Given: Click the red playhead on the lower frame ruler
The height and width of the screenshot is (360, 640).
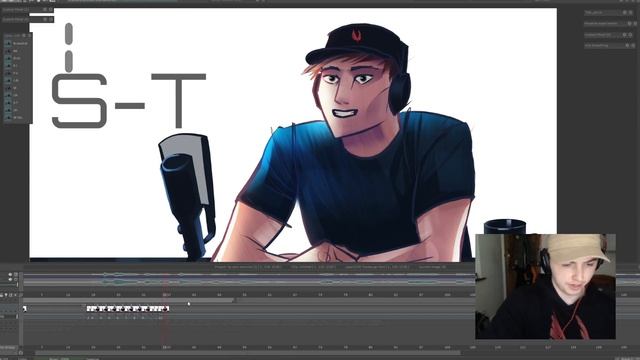Looking at the screenshot, I should [x=166, y=347].
